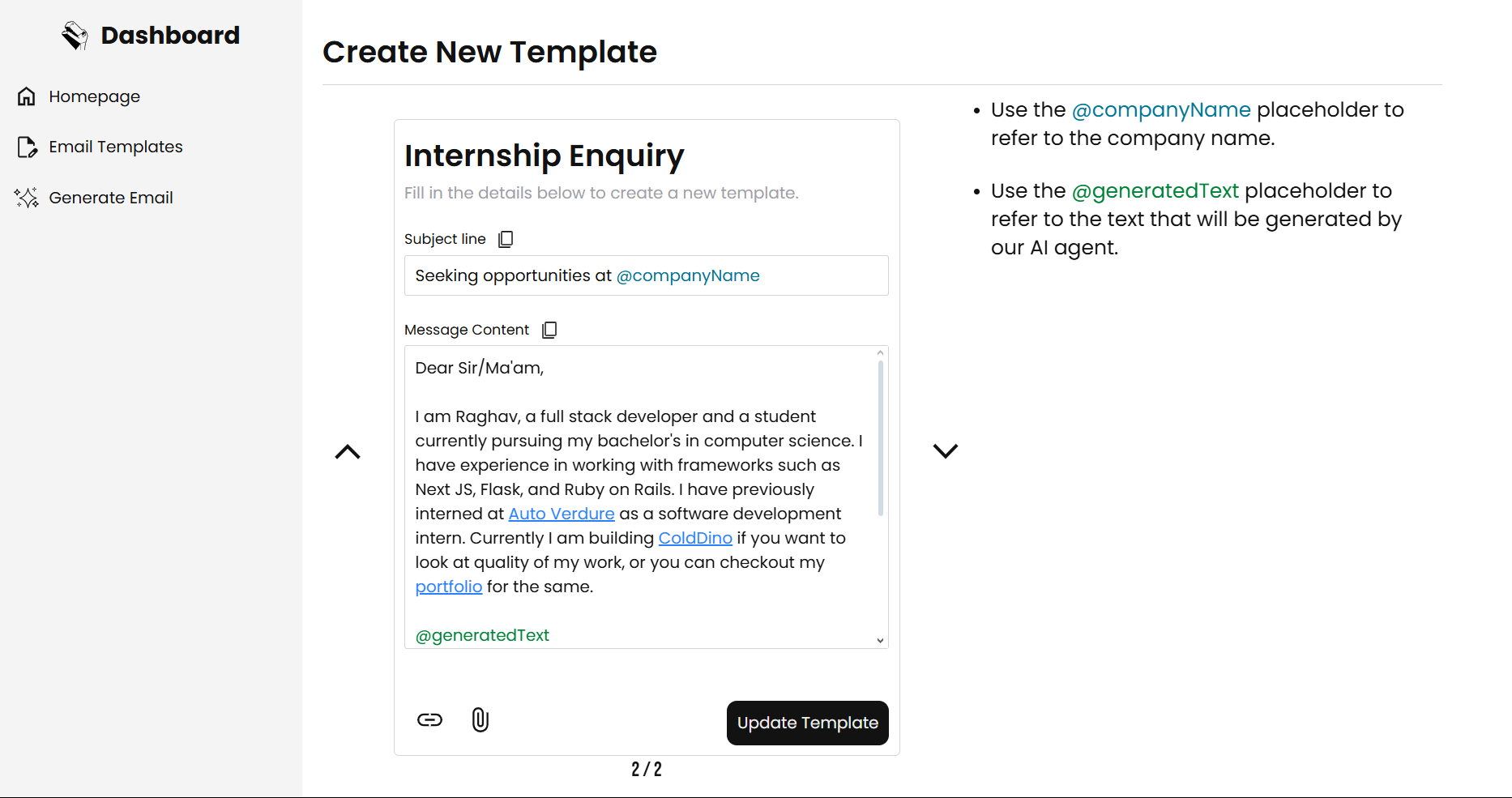Open the ColdDino hyperlink
The width and height of the screenshot is (1512, 798).
coord(695,538)
